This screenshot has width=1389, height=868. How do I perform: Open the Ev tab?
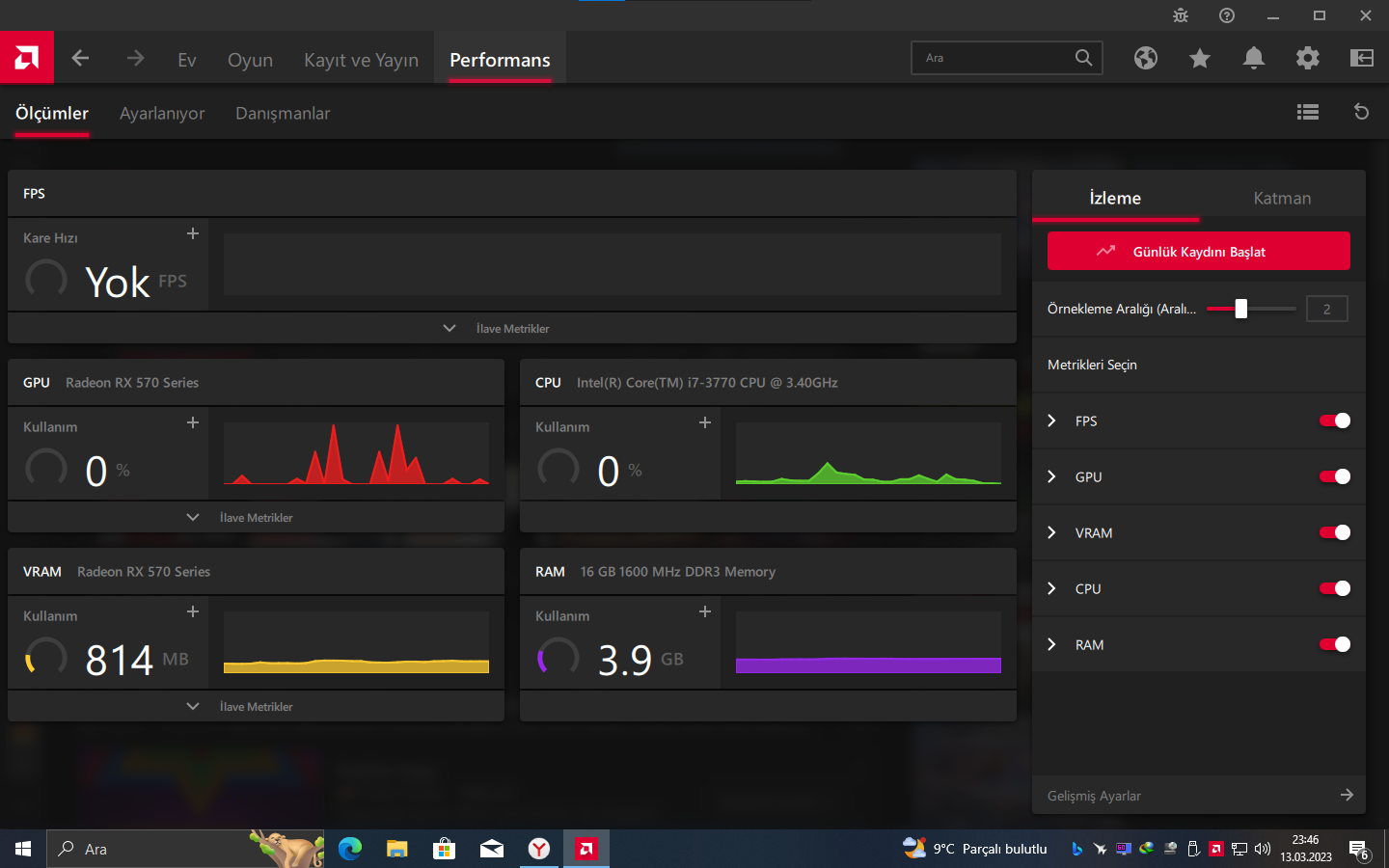pos(187,60)
